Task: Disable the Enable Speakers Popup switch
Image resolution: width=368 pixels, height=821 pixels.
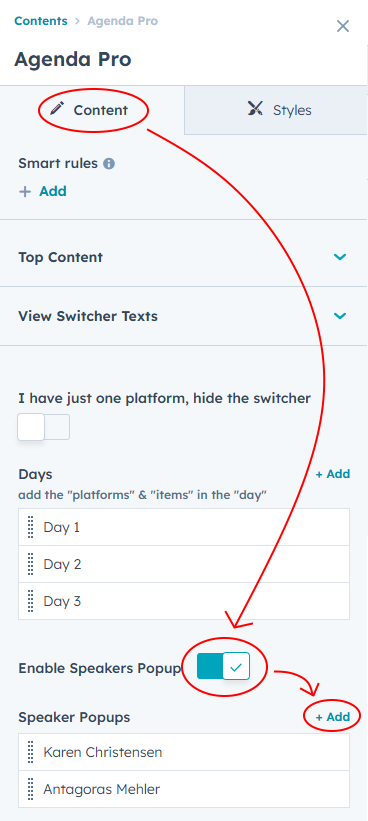Action: (224, 667)
